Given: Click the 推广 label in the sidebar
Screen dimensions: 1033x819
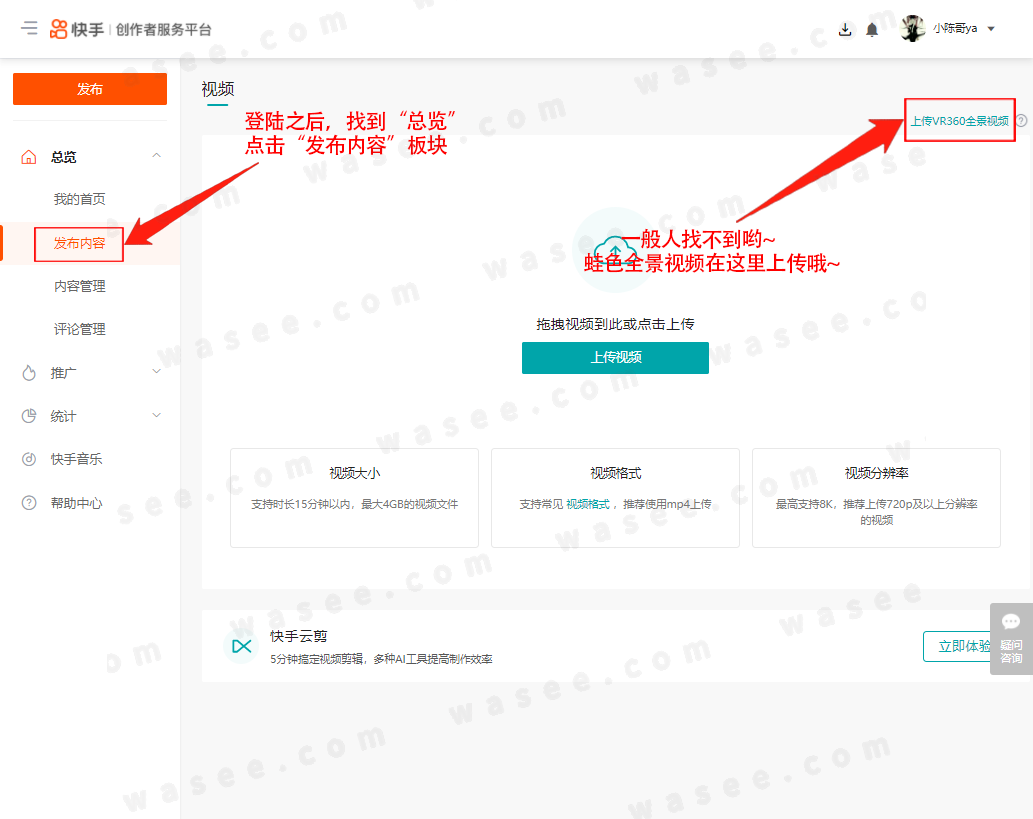Looking at the screenshot, I should (63, 373).
